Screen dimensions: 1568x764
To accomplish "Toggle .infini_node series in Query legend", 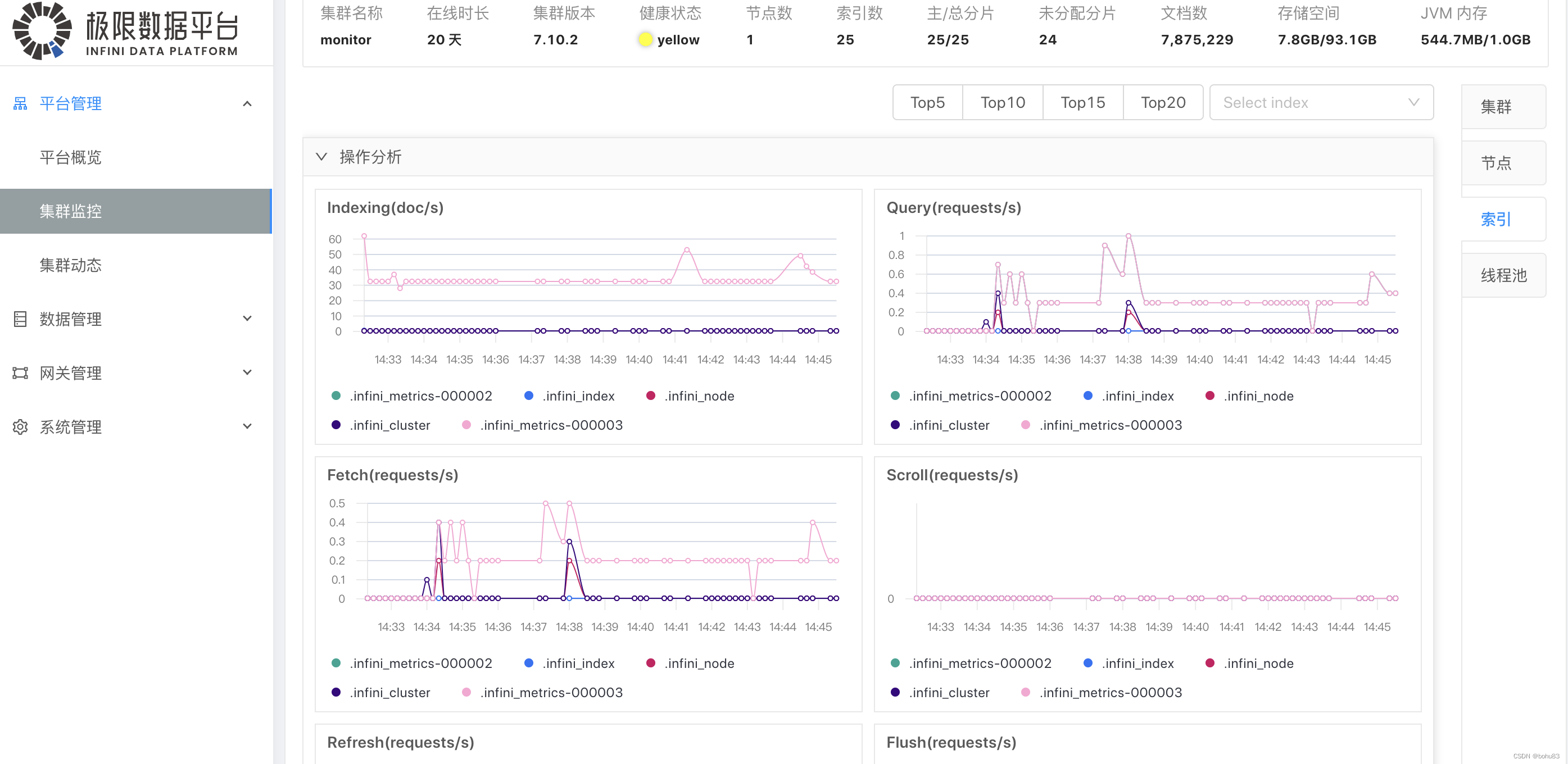I will 1258,396.
